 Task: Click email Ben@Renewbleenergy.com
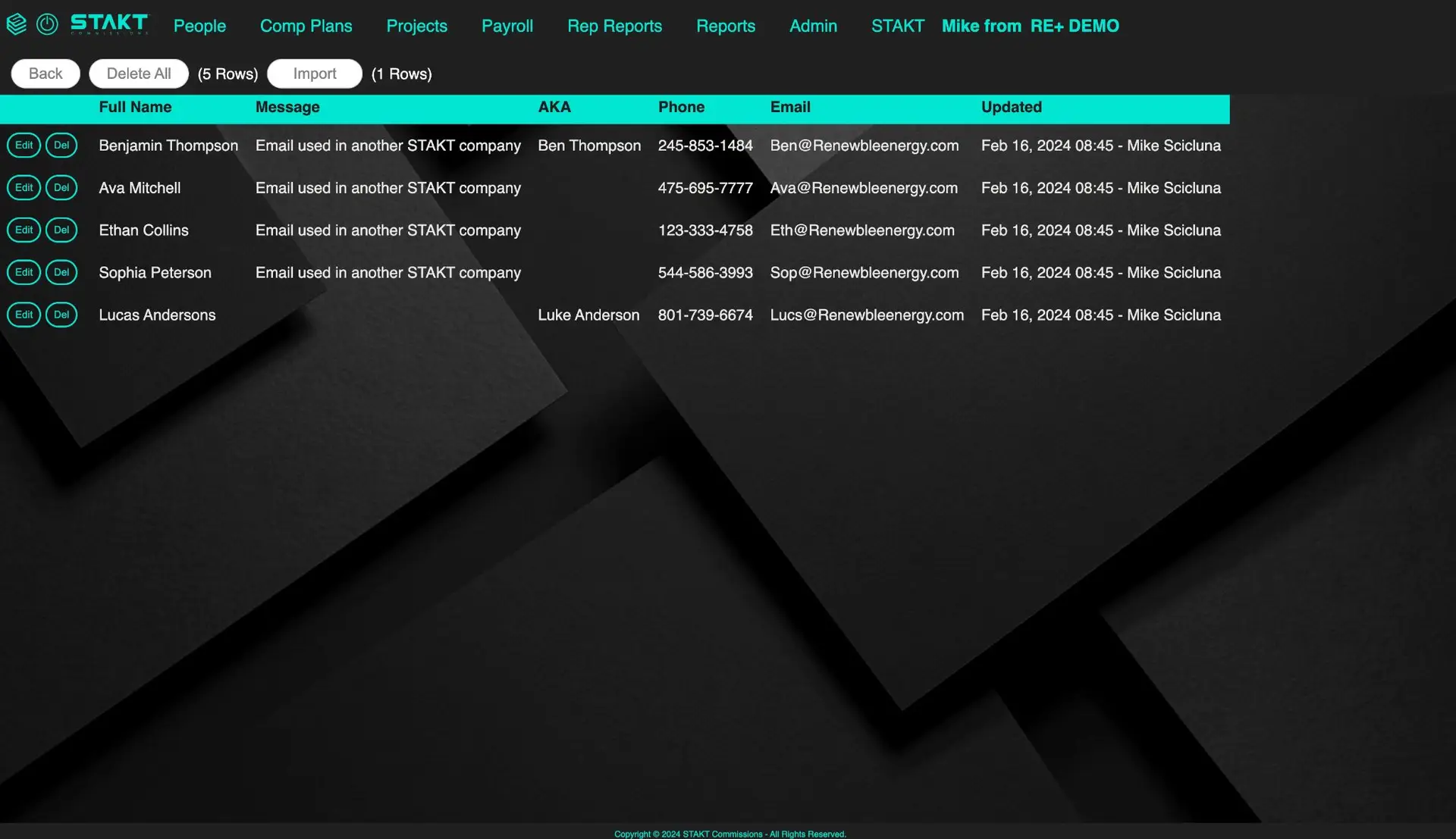point(864,146)
